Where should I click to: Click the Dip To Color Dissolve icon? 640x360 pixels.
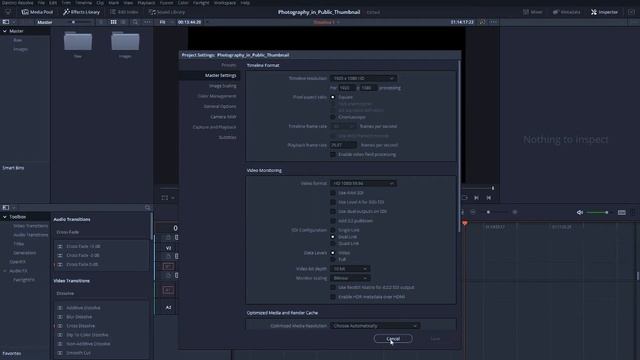click(60, 335)
